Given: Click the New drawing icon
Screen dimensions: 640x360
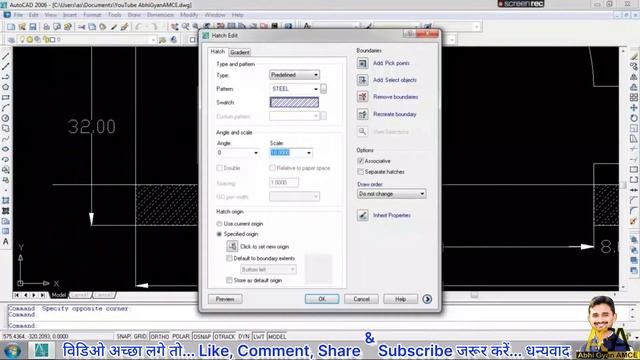Looking at the screenshot, I should (11, 27).
